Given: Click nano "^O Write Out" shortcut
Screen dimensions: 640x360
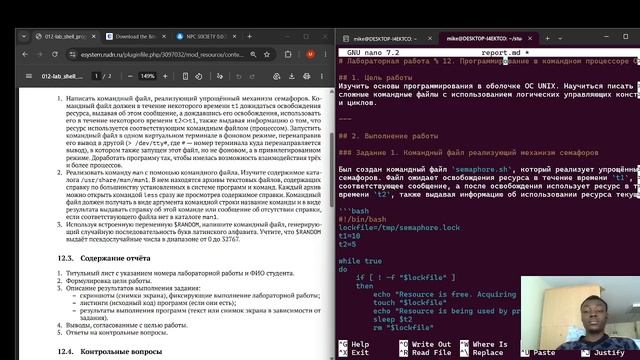Looking at the screenshot, I should [425, 344].
